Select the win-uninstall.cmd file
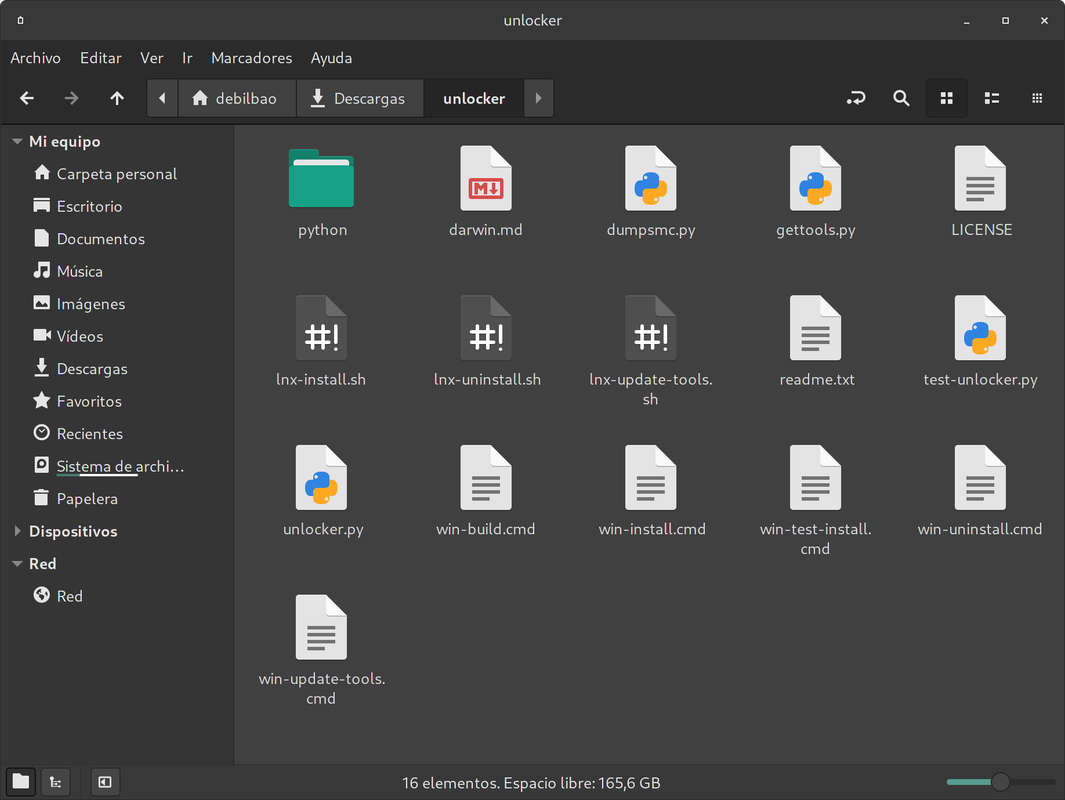Screen dimensions: 1065x800 (x=980, y=478)
